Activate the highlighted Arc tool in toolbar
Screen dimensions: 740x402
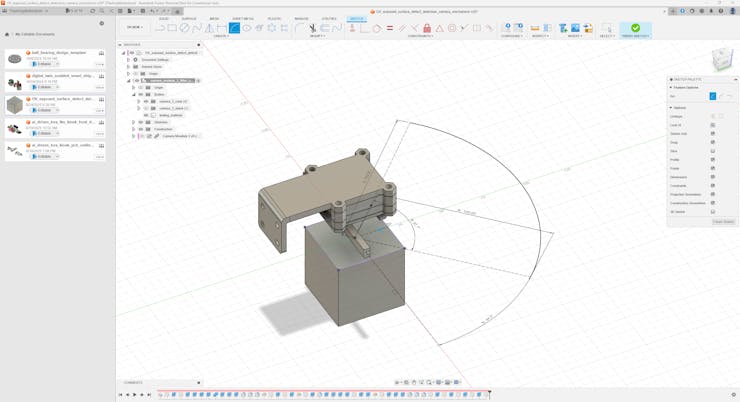coord(234,28)
